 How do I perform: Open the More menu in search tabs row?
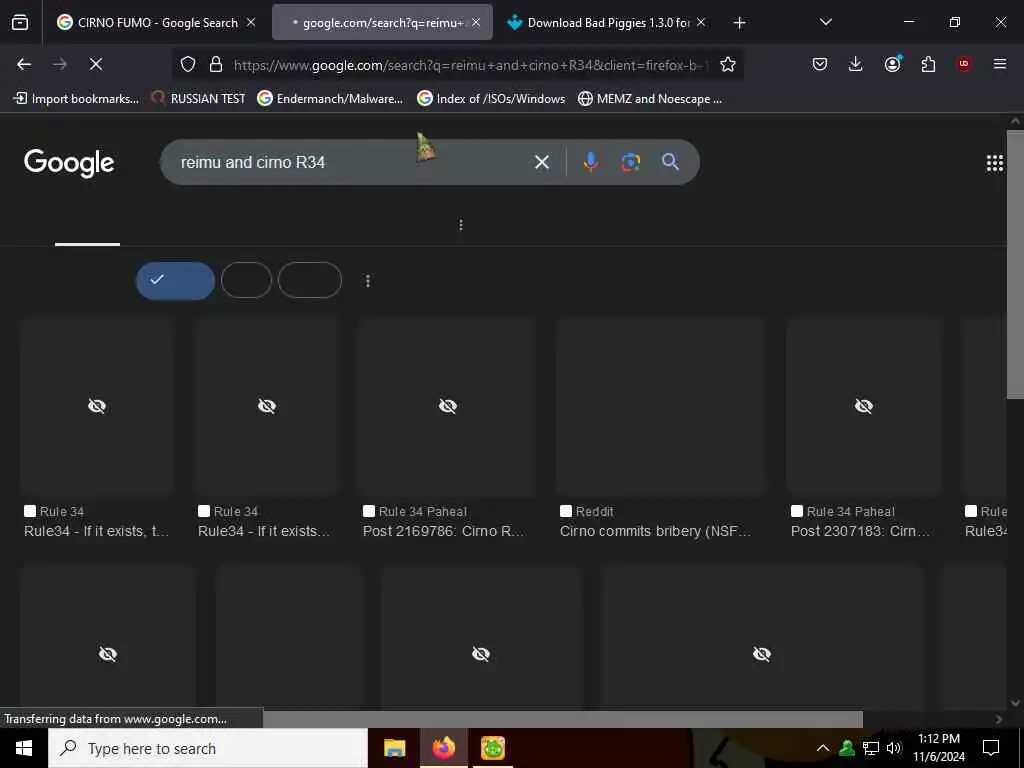pos(461,225)
